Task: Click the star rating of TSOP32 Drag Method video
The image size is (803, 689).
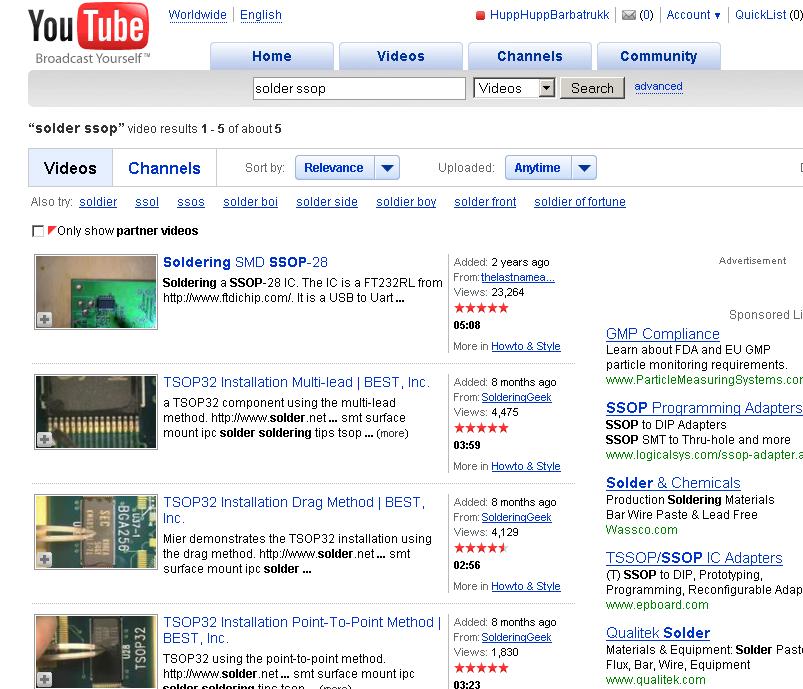Action: click(481, 548)
